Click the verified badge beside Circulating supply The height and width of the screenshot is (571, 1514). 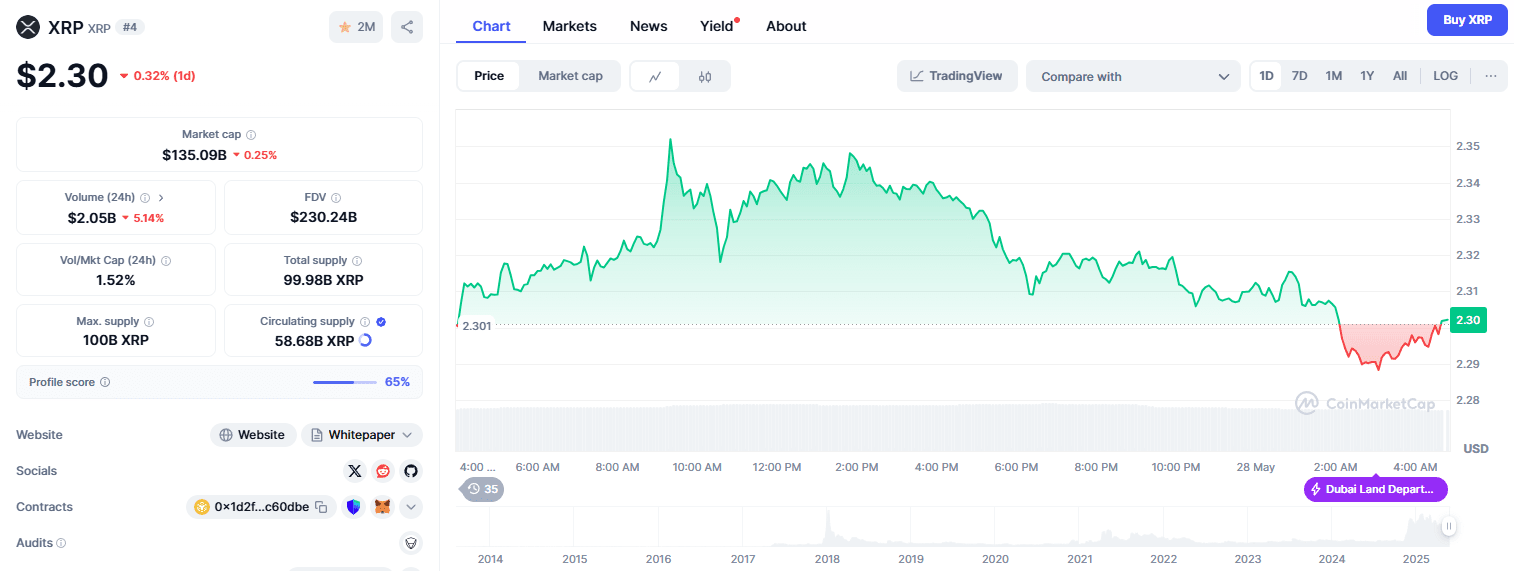[x=381, y=322]
